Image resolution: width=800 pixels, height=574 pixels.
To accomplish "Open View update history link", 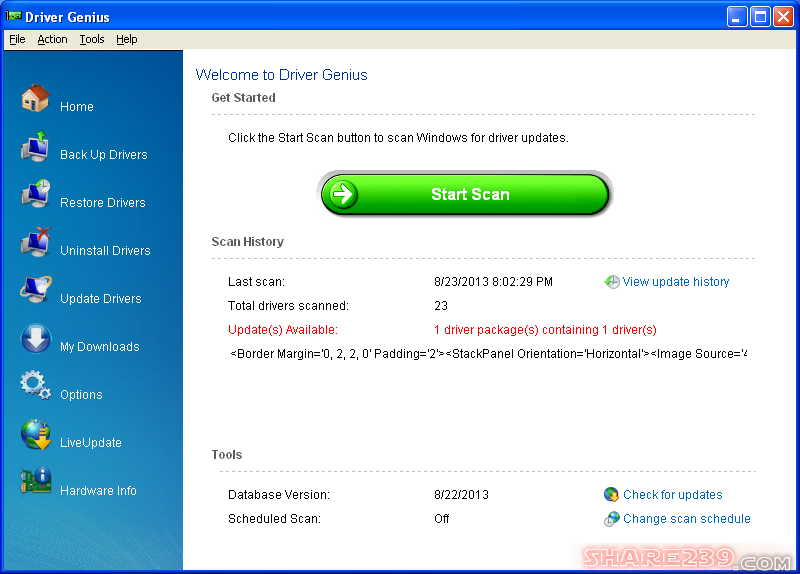I will (x=676, y=282).
